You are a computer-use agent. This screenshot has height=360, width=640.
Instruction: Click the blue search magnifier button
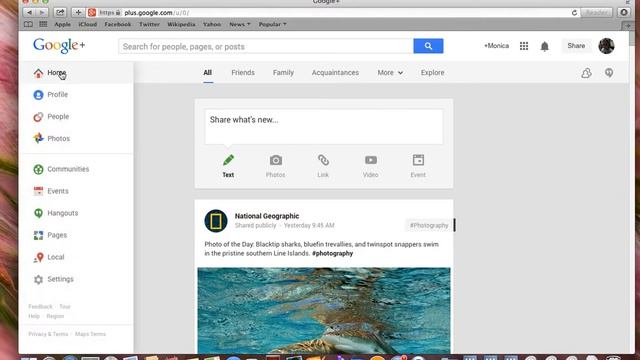click(428, 46)
